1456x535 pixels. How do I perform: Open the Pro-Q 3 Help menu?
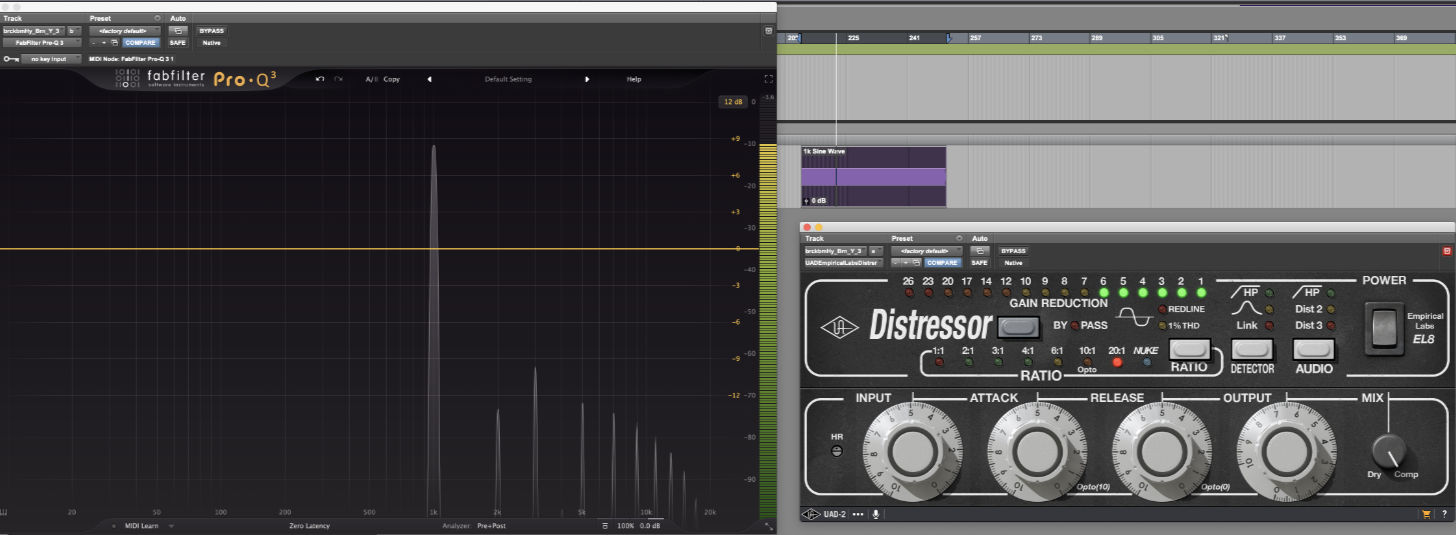pos(634,79)
